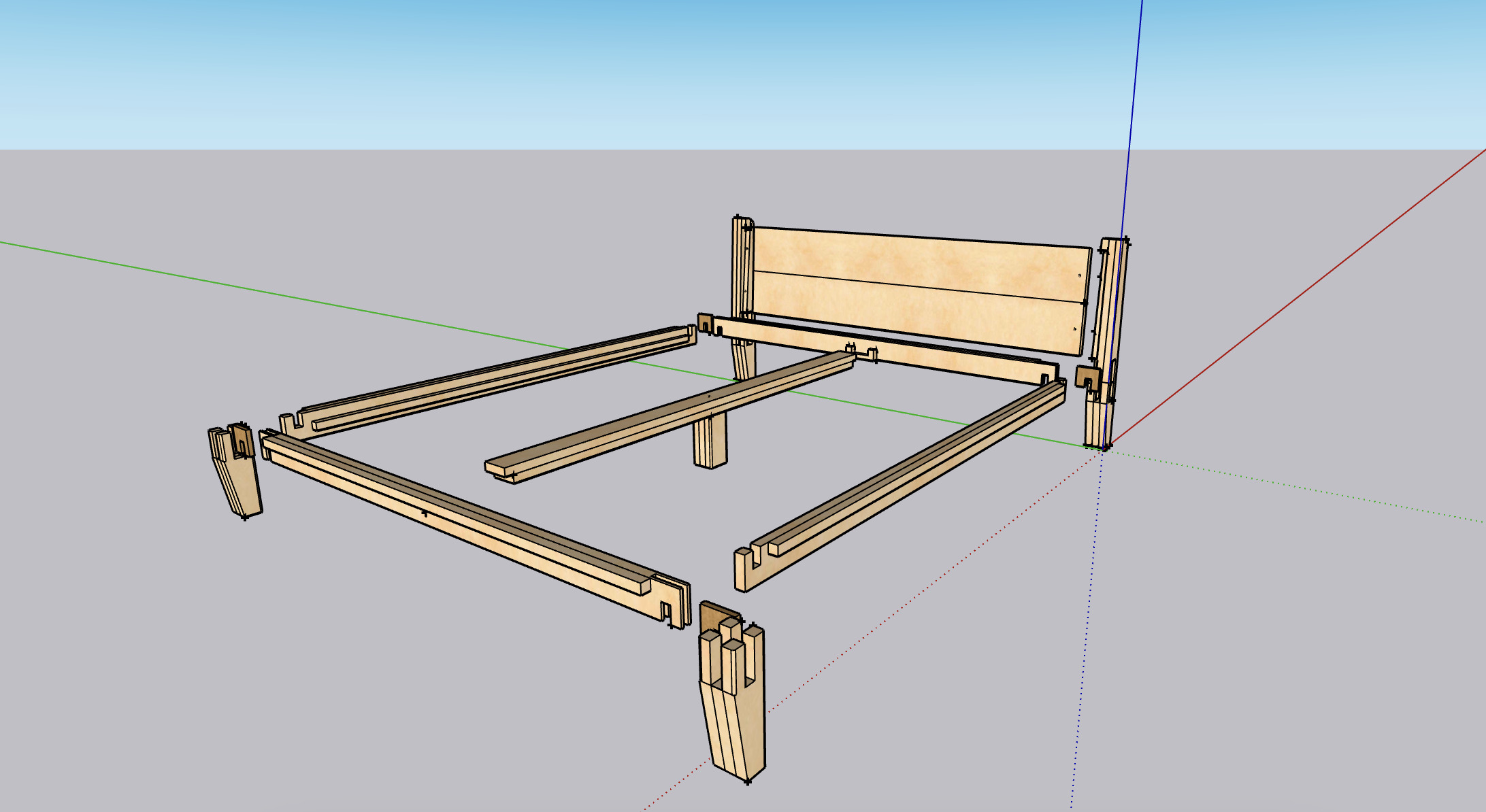Click the left headboard post
The image size is (1486, 812).
740,272
